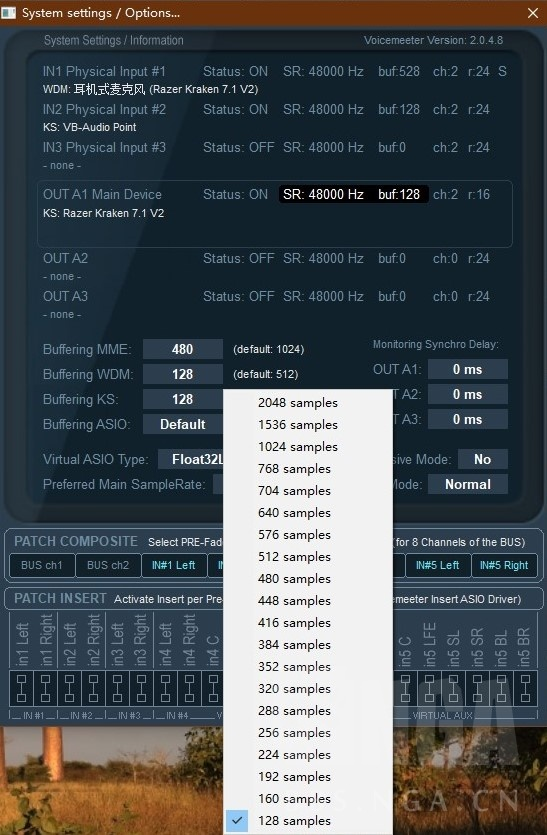Open the Buffering ASIO Default selector
The height and width of the screenshot is (835, 547).
(x=183, y=424)
